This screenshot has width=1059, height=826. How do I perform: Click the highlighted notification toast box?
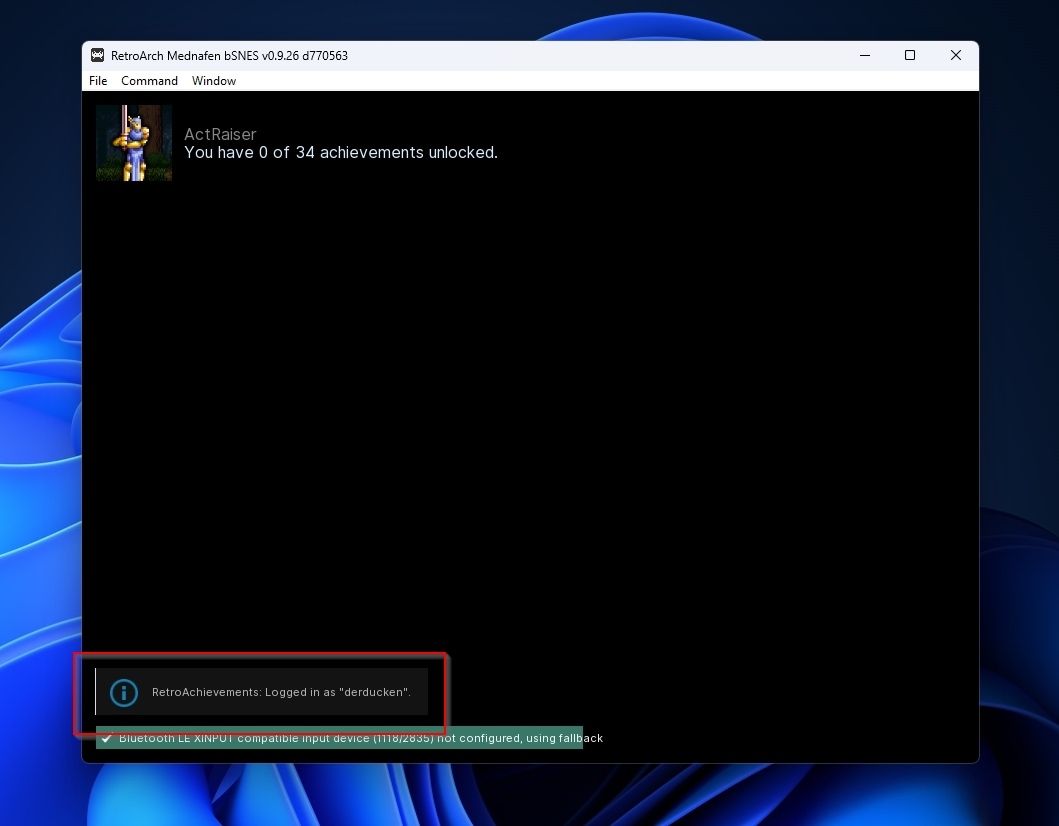[x=260, y=694]
